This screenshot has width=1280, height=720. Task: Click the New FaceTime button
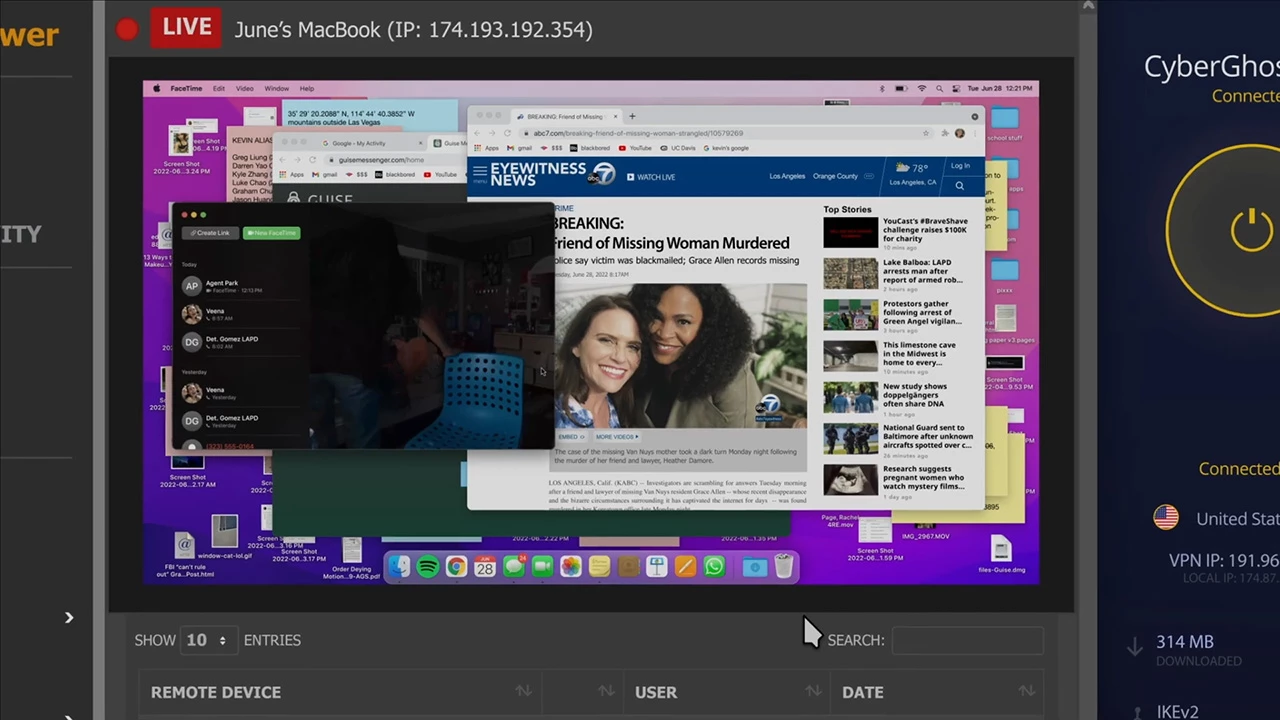(271, 233)
